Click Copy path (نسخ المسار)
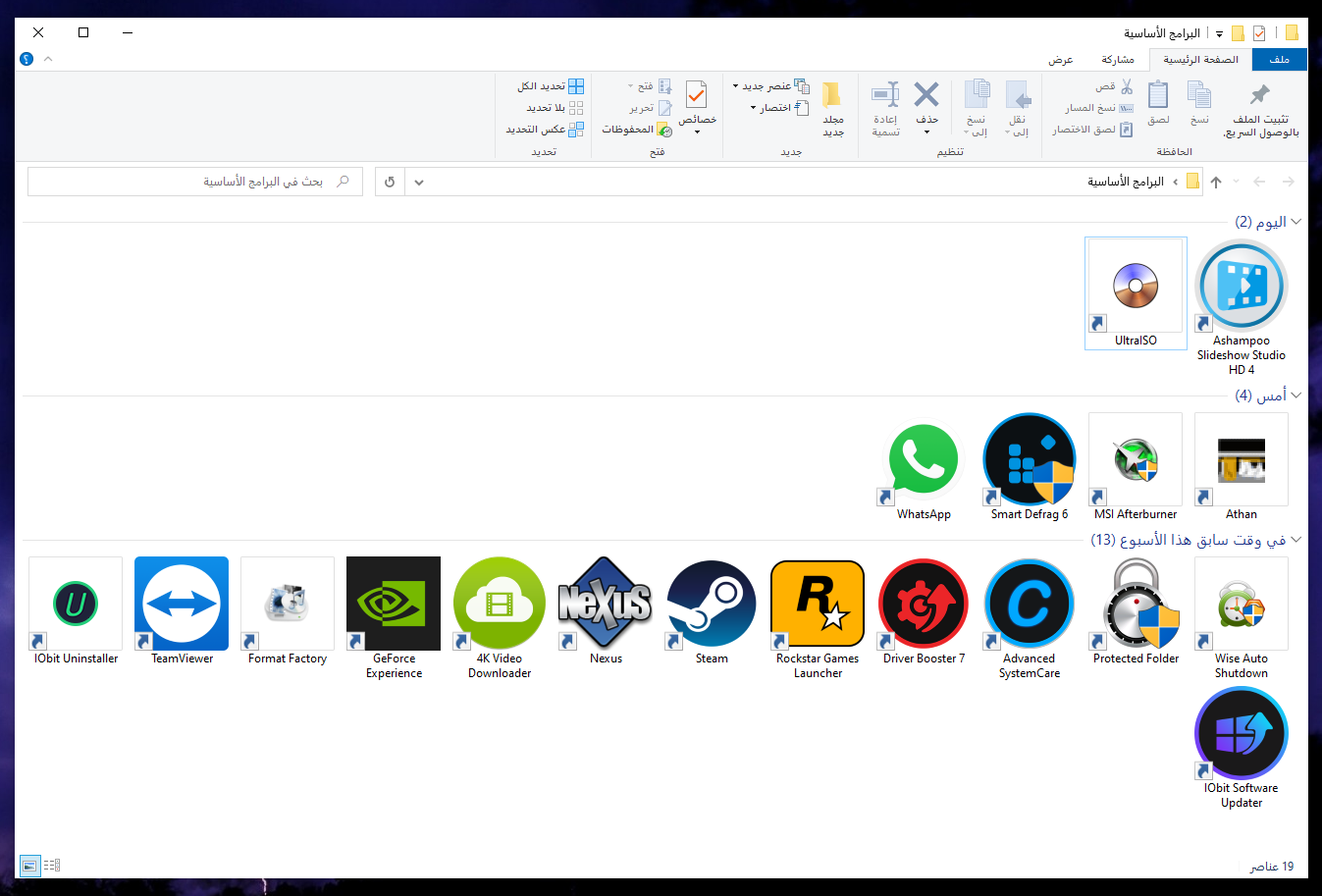This screenshot has height=896, width=1322. [1099, 108]
